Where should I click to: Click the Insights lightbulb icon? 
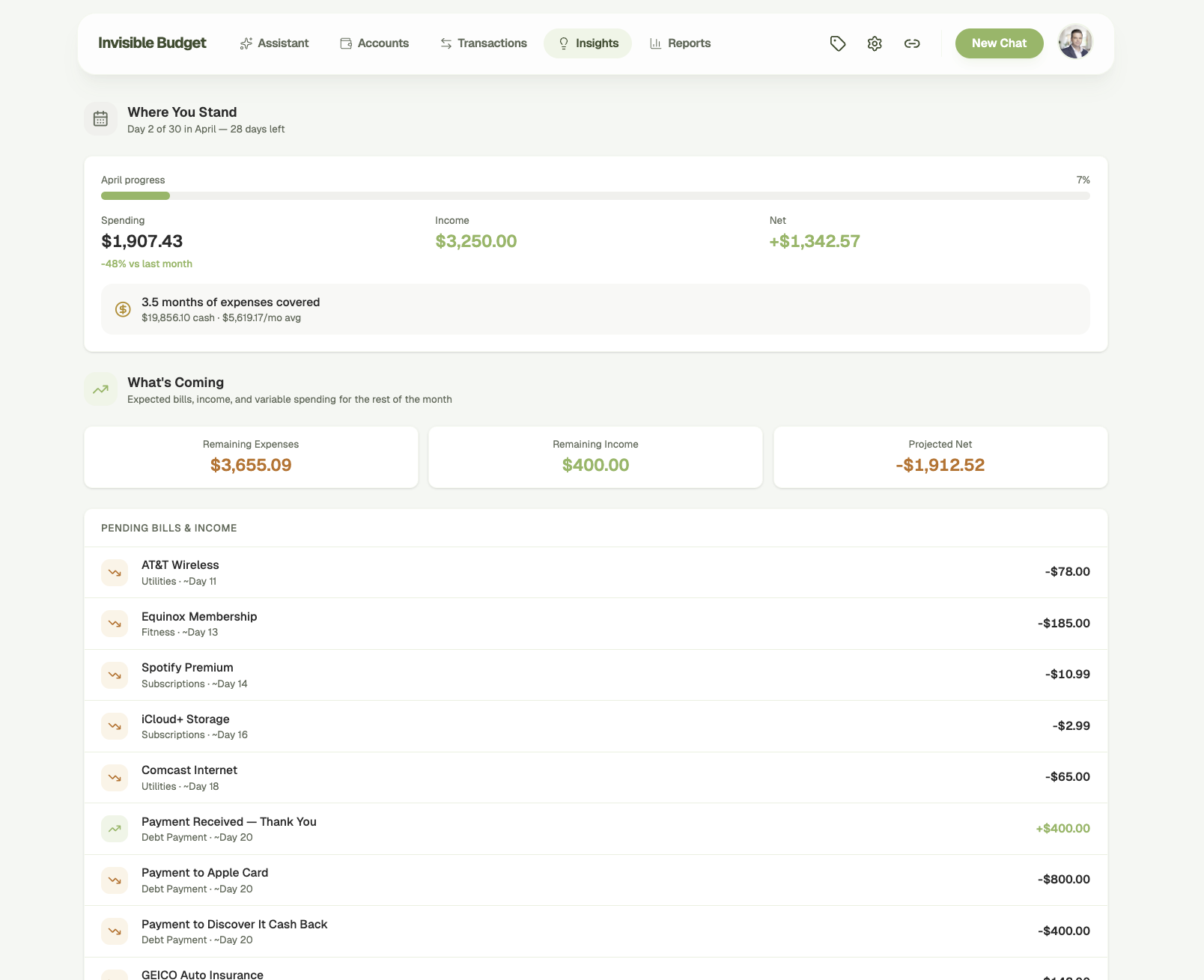click(x=563, y=43)
